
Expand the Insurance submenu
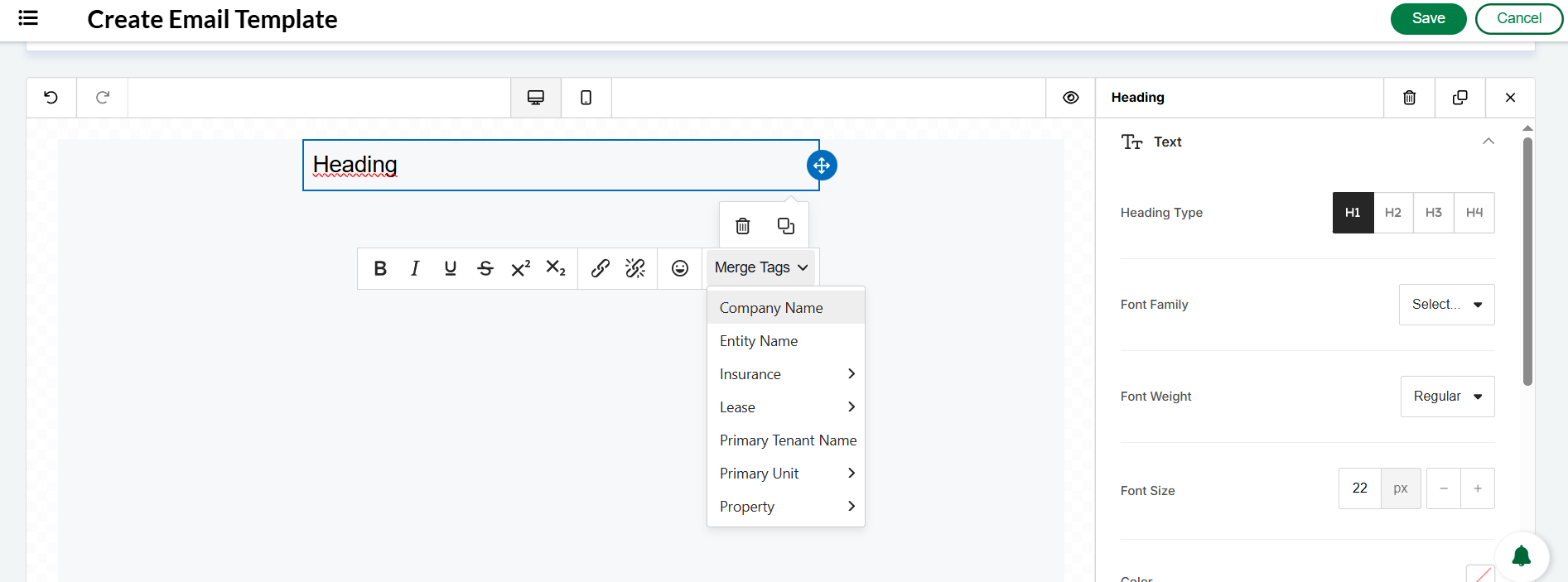click(x=786, y=374)
